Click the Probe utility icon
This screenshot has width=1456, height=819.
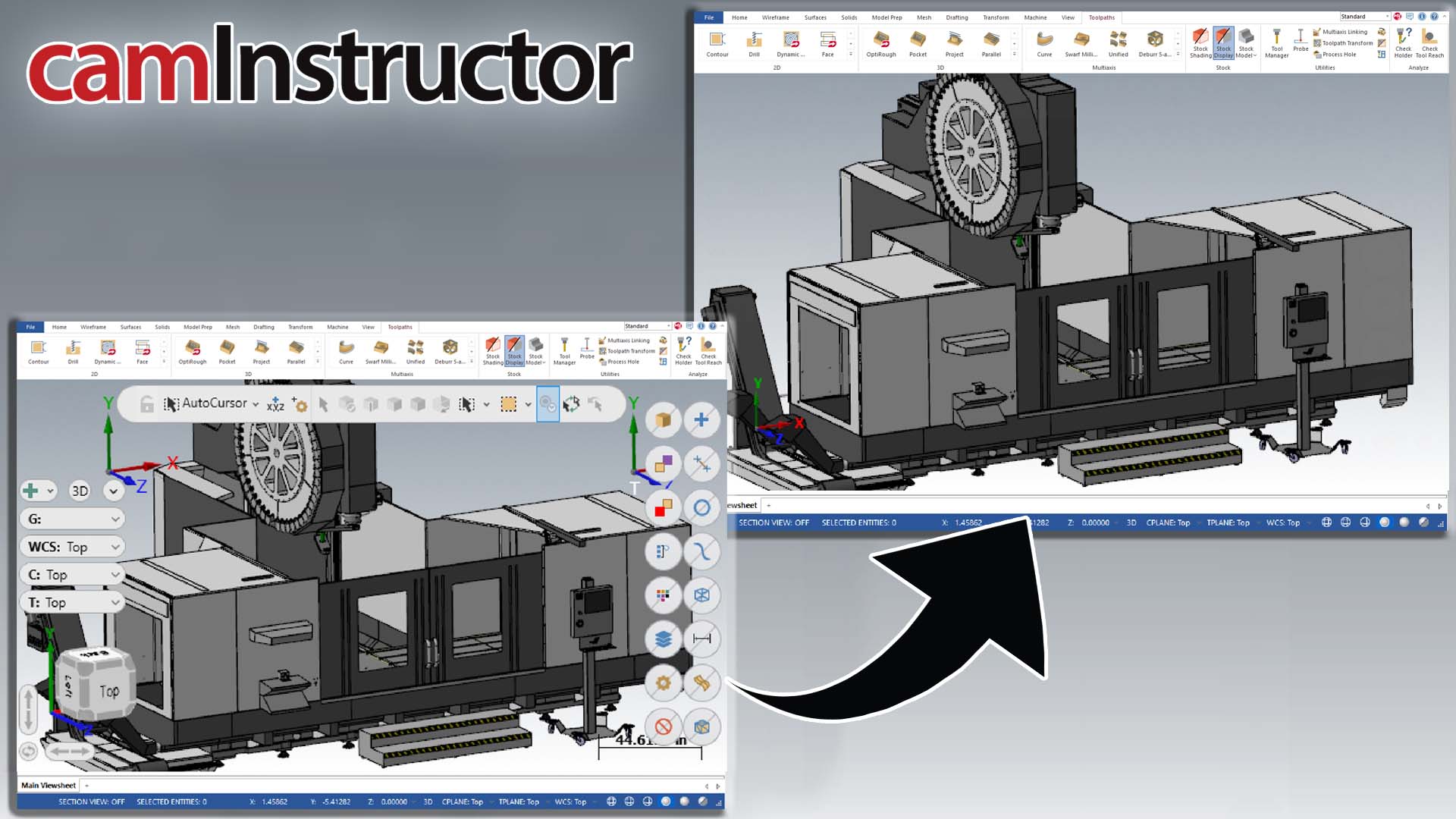click(x=585, y=351)
